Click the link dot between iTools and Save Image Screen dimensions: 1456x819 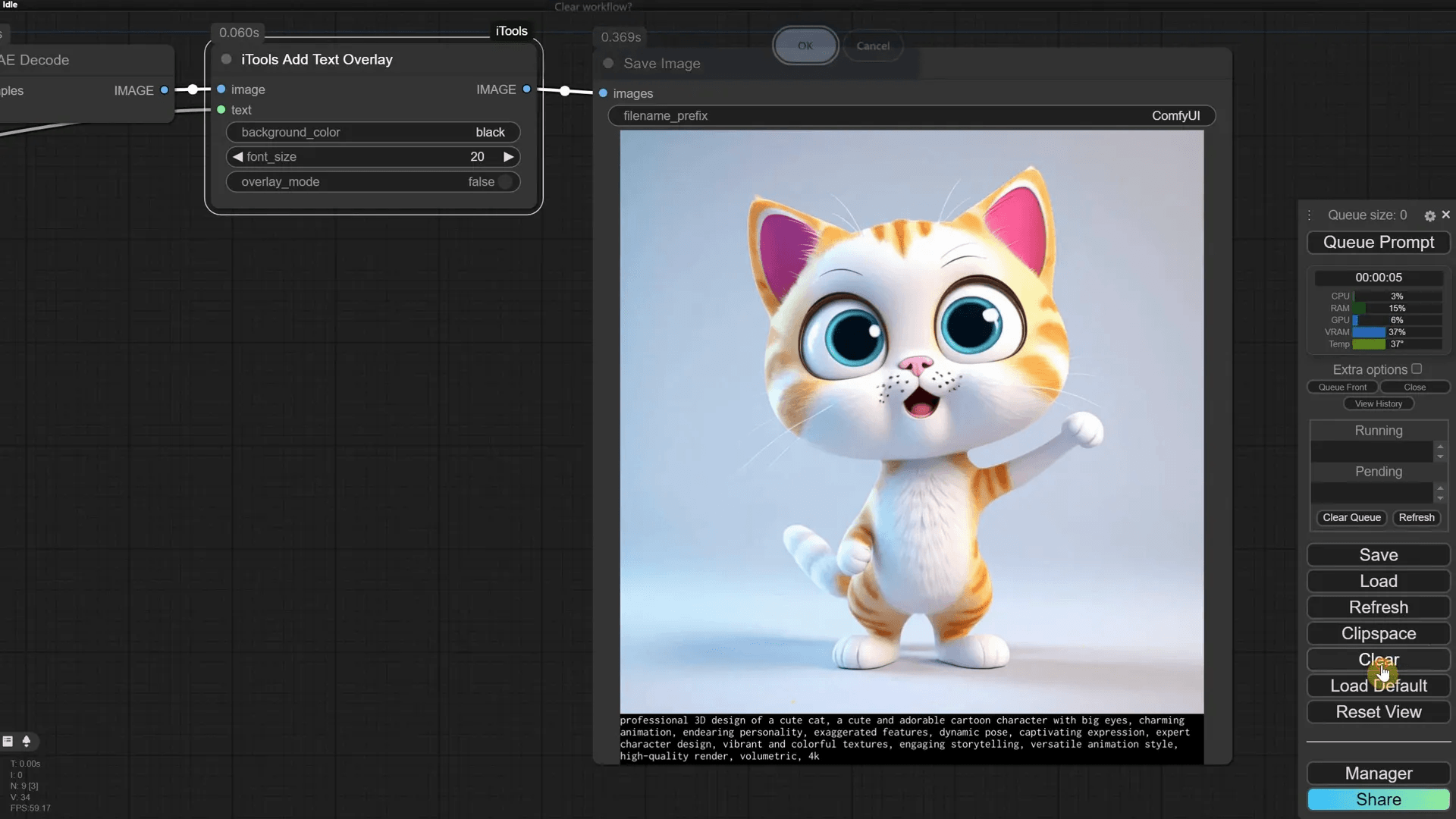click(x=565, y=91)
